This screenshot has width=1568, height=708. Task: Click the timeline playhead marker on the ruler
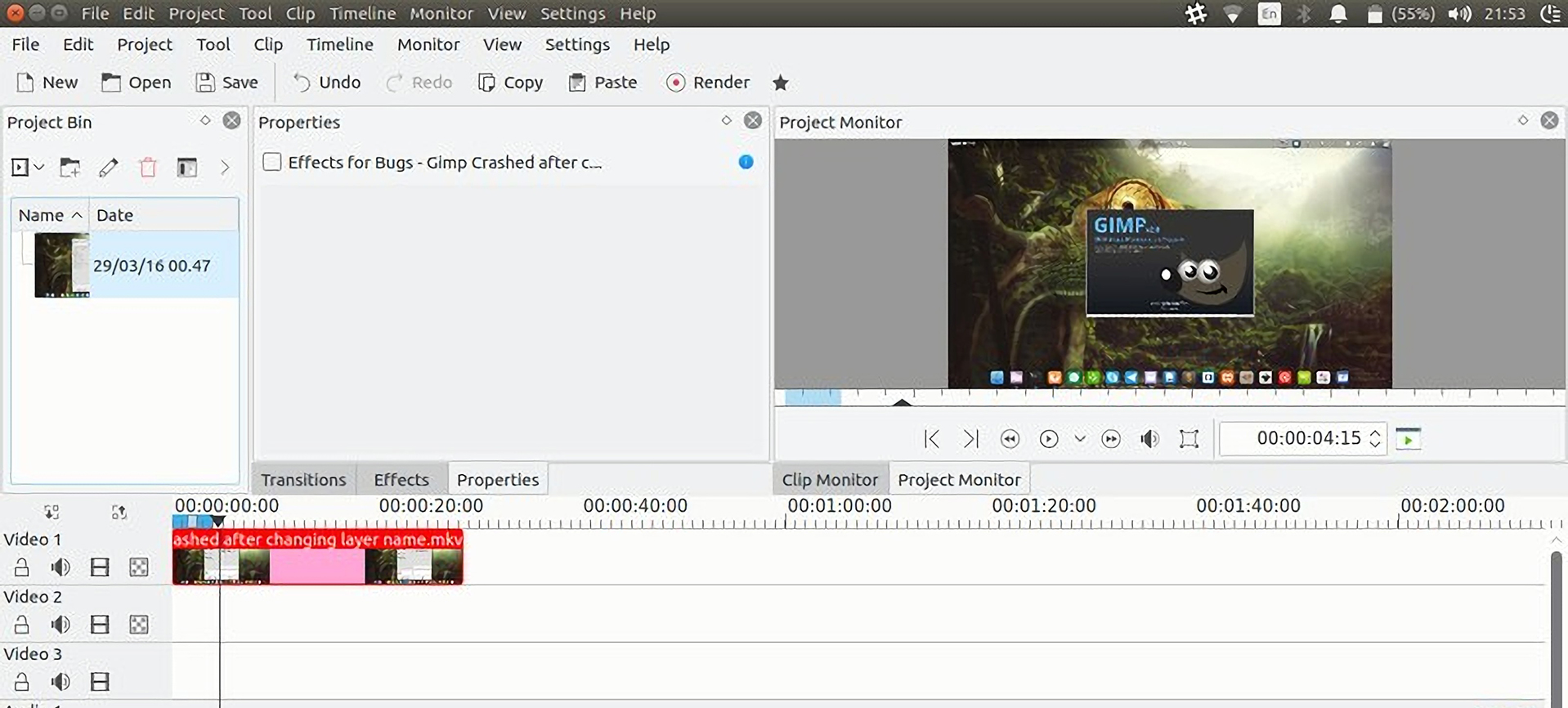click(x=218, y=522)
